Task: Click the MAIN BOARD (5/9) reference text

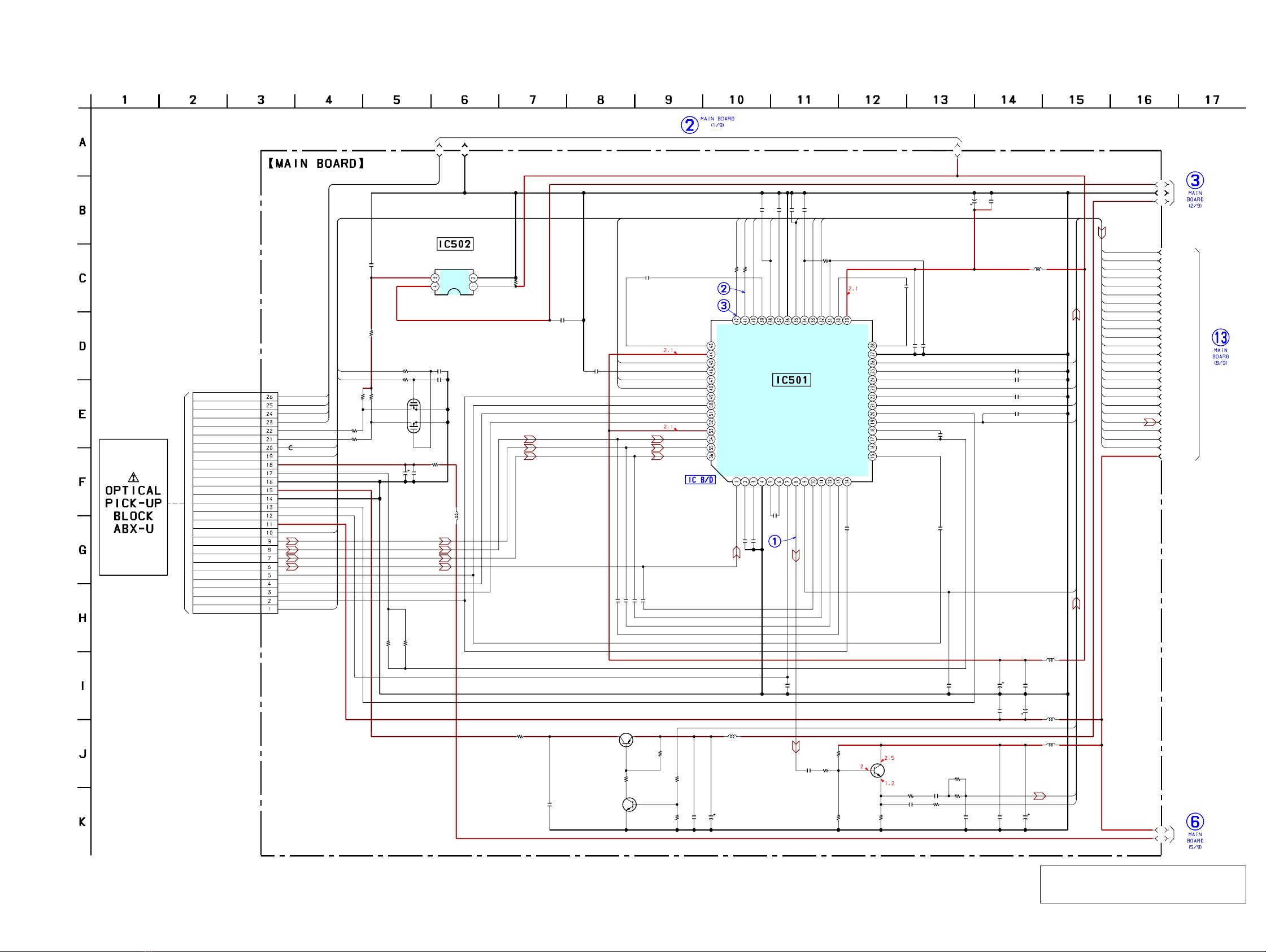Action: tap(1195, 840)
